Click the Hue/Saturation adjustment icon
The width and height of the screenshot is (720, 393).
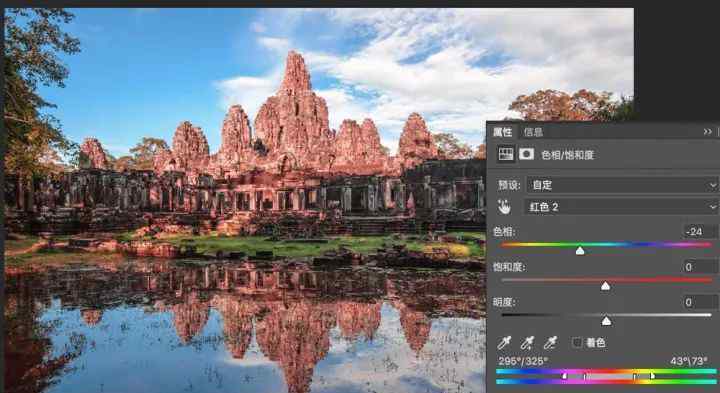pyautogui.click(x=506, y=154)
